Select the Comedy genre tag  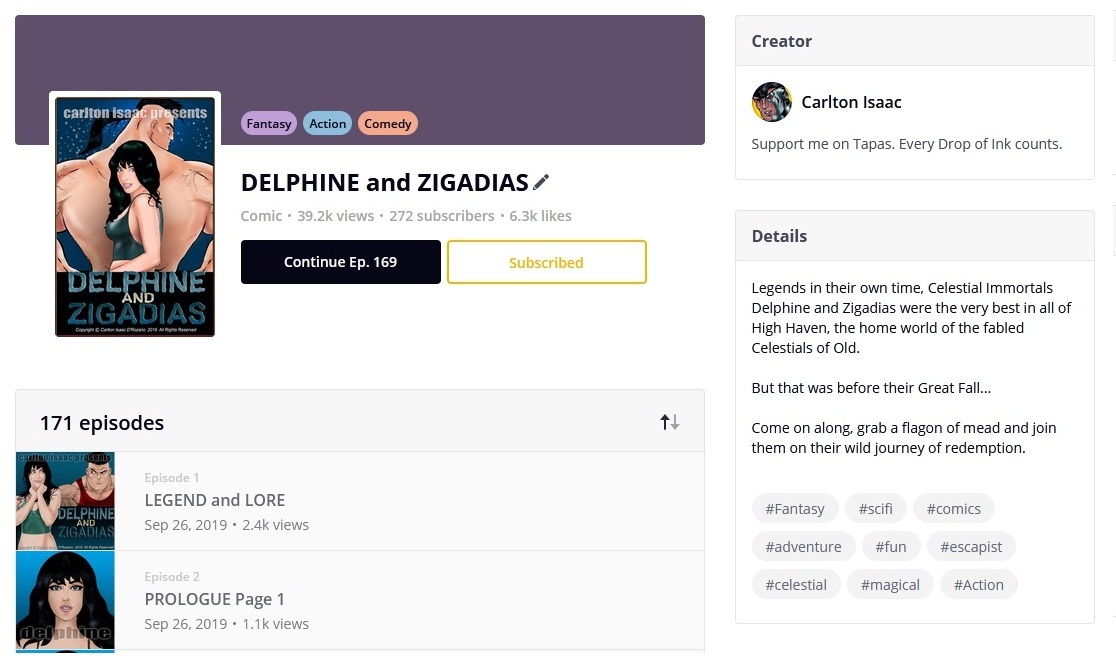point(387,124)
